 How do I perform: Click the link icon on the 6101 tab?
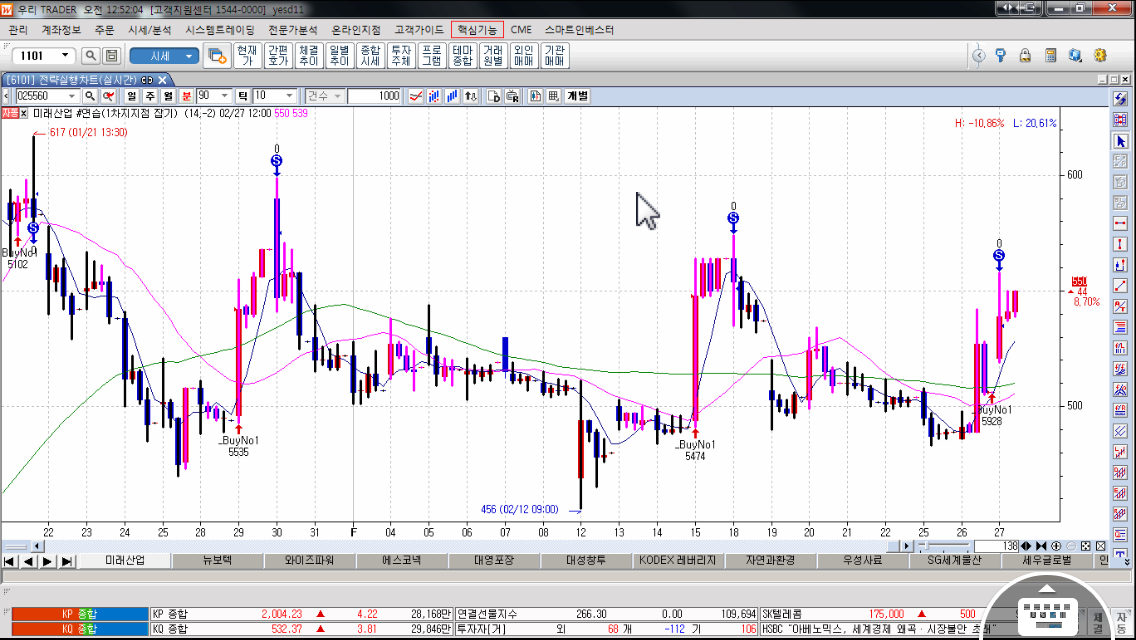coord(147,80)
